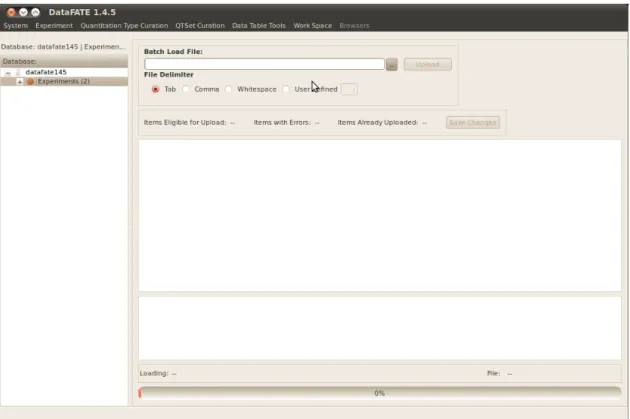Maximize the DataFATE window

click(x=35, y=12)
